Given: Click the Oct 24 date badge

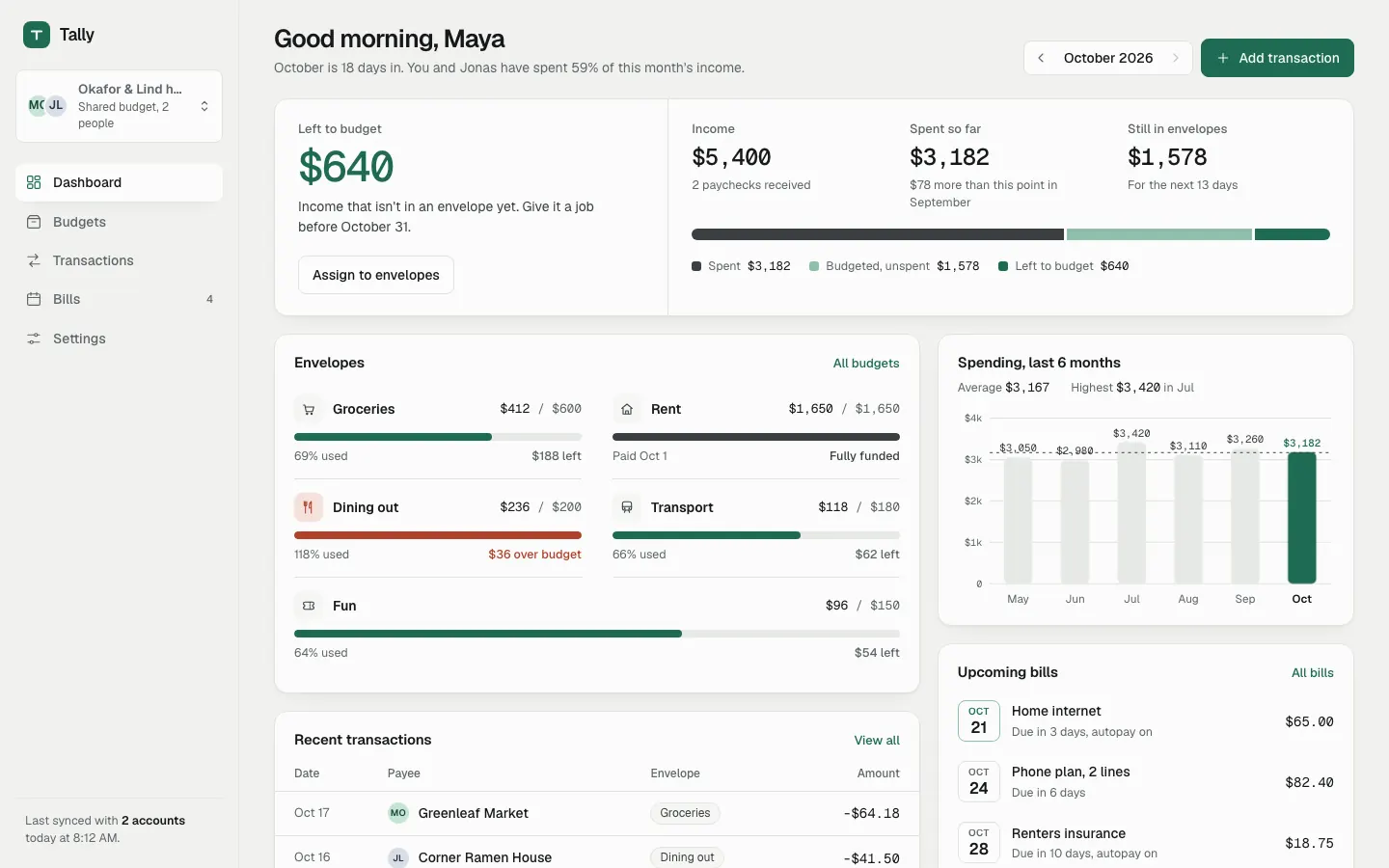Looking at the screenshot, I should click(978, 782).
